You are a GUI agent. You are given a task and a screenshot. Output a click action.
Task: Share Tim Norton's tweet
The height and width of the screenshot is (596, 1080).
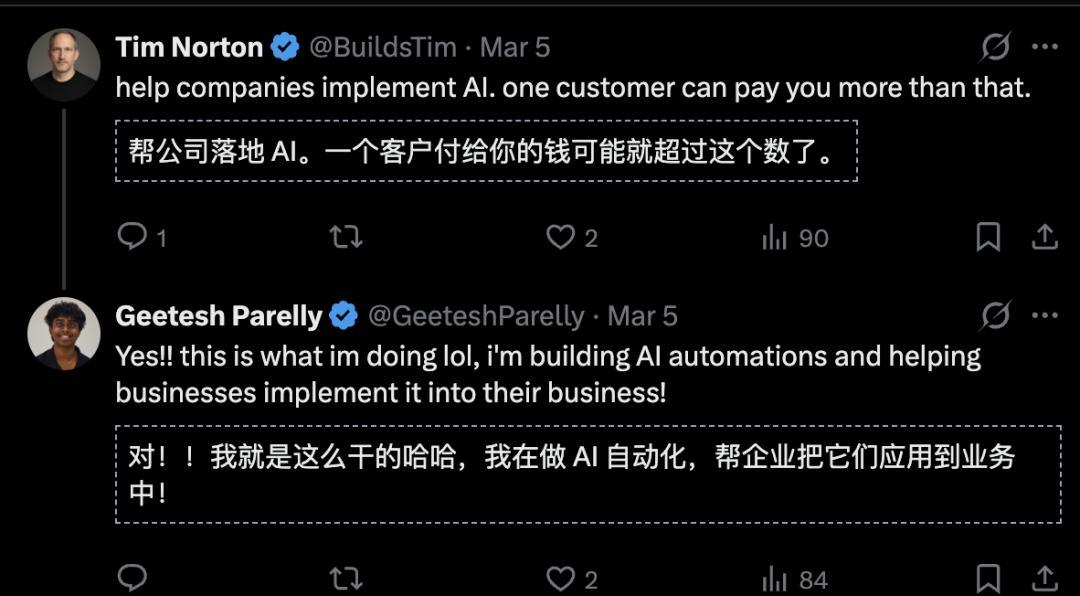click(x=1044, y=237)
